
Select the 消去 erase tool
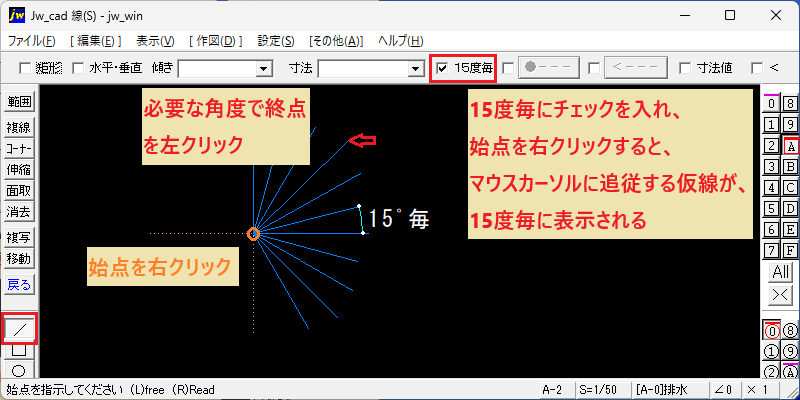tap(19, 212)
